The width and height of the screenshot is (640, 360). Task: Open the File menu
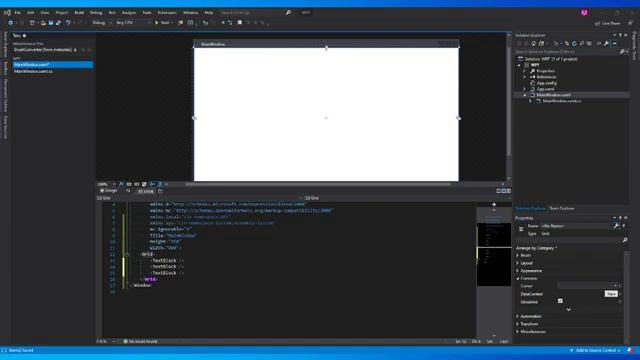pos(18,13)
